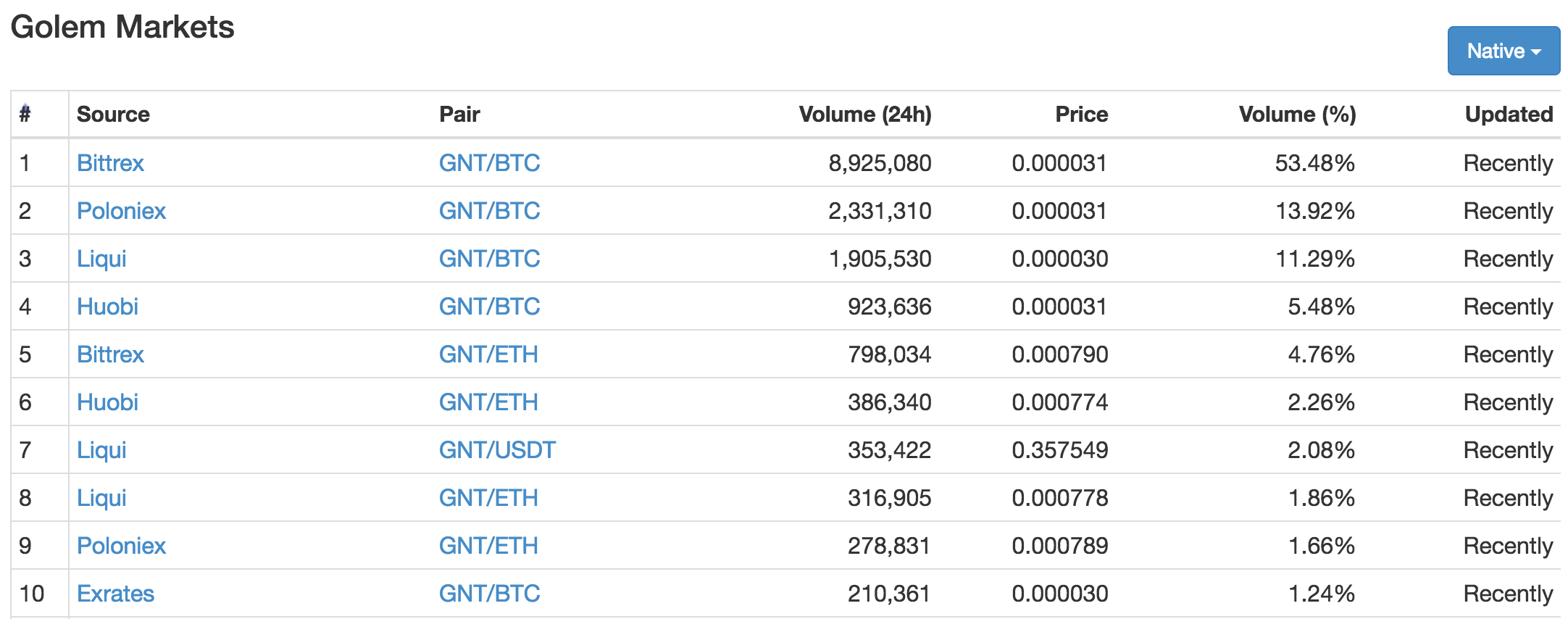Select volume percentage 53.48%

[1315, 163]
